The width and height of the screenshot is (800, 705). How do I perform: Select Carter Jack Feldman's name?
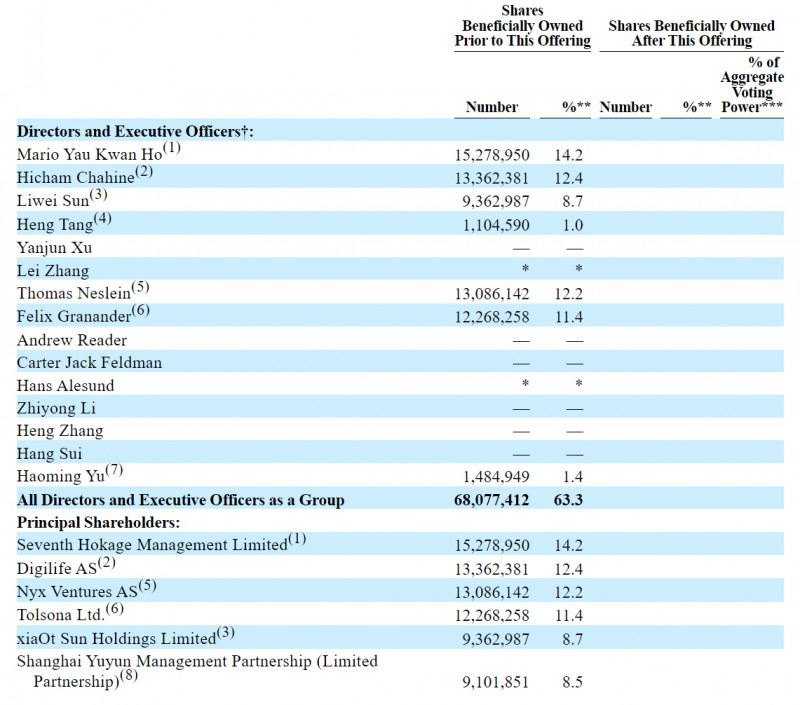[x=89, y=362]
